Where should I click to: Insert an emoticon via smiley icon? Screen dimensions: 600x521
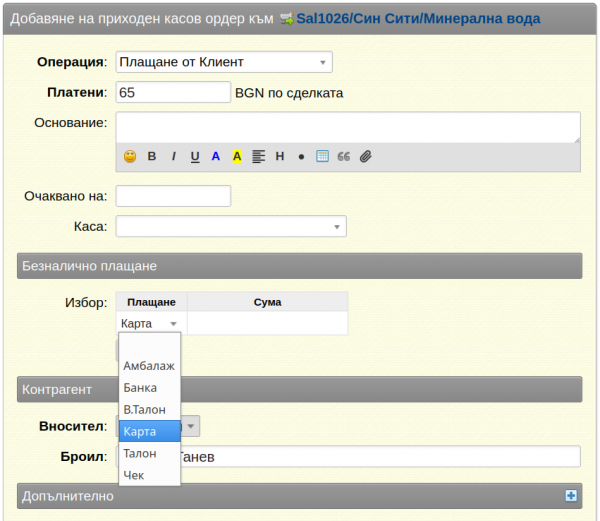click(130, 156)
